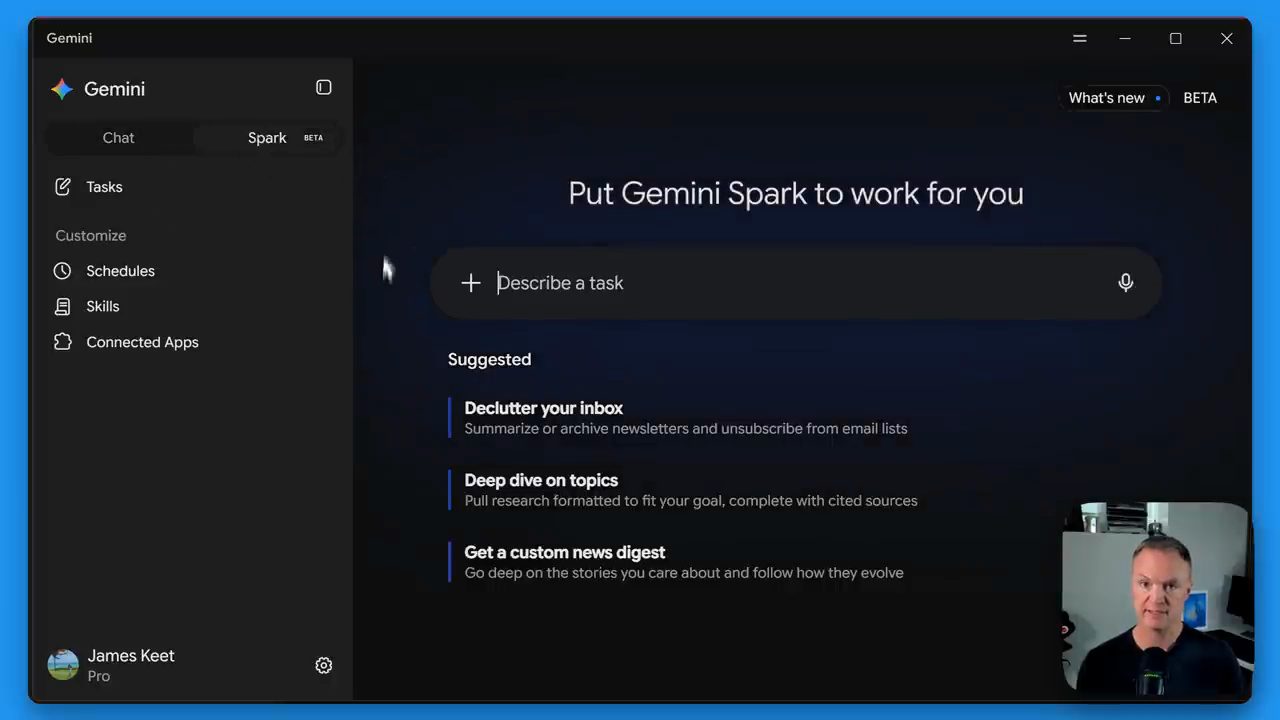Click James Keet's profile avatar
The image size is (1280, 720).
63,665
